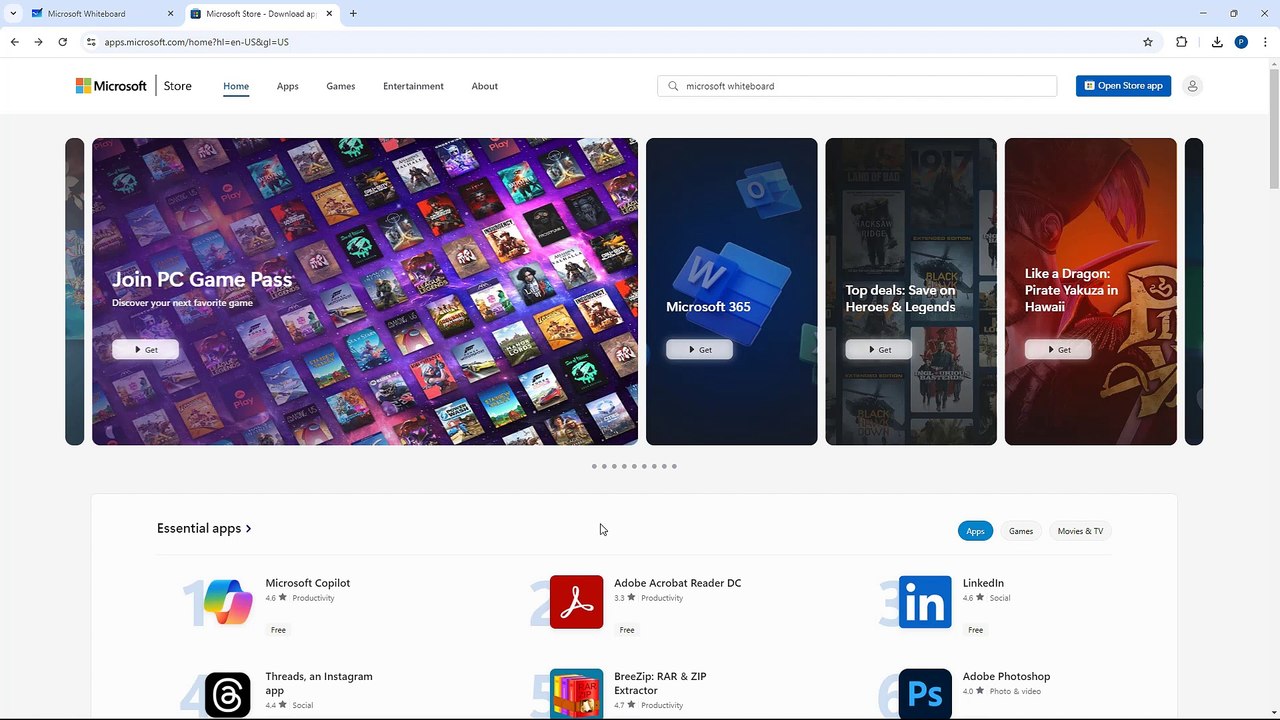1280x720 pixels.
Task: Open the browser Downloads icon
Action: [x=1217, y=42]
